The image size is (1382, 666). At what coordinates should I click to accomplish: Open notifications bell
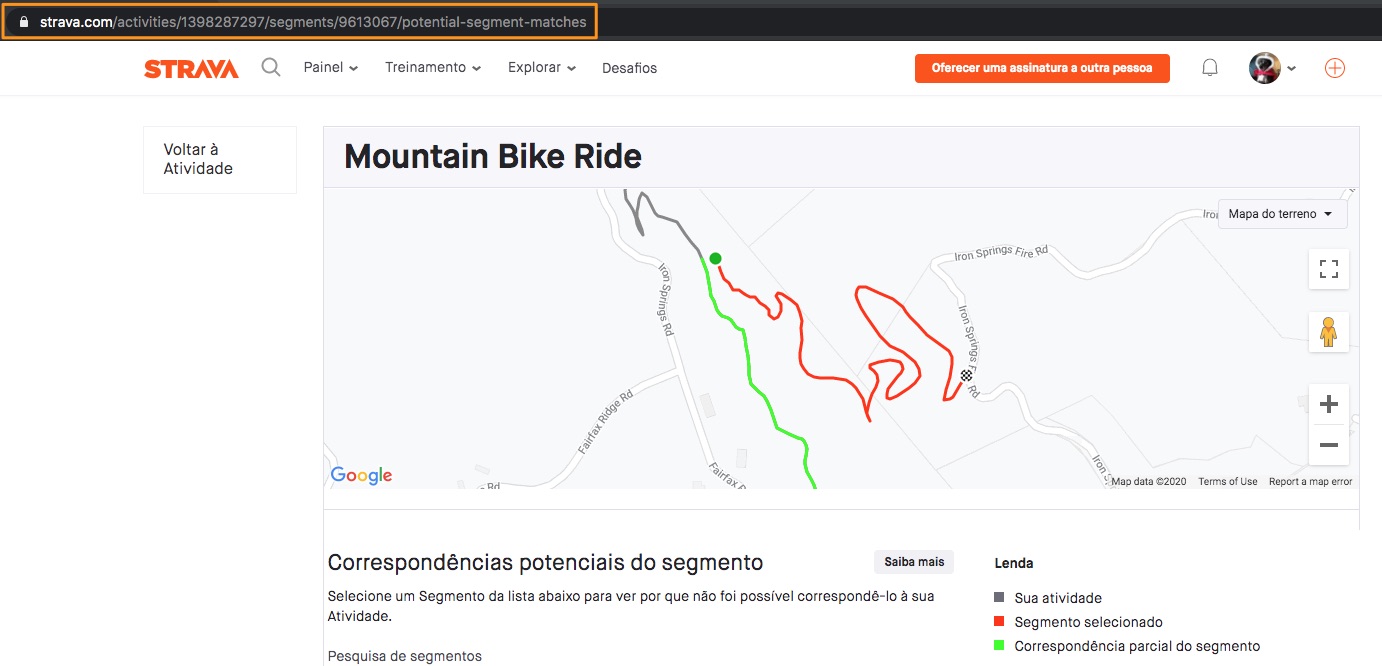point(1210,68)
